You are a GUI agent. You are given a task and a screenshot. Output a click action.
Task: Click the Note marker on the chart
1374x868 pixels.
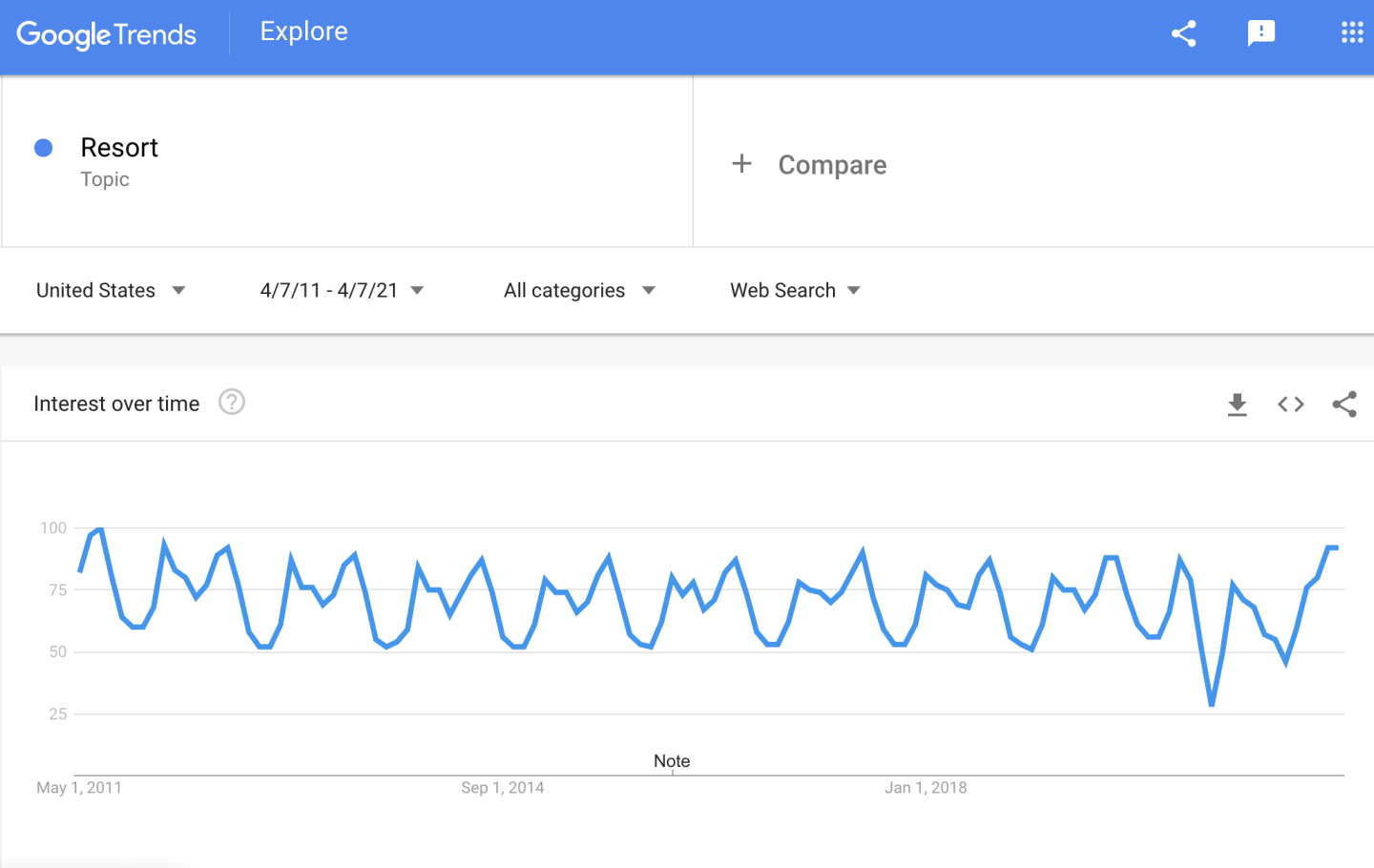(x=672, y=761)
